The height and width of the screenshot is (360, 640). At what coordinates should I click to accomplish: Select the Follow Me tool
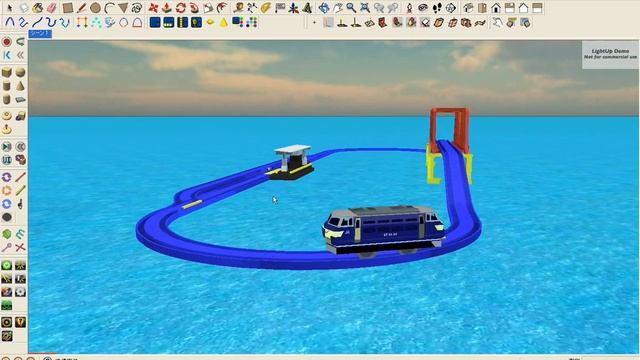click(194, 8)
